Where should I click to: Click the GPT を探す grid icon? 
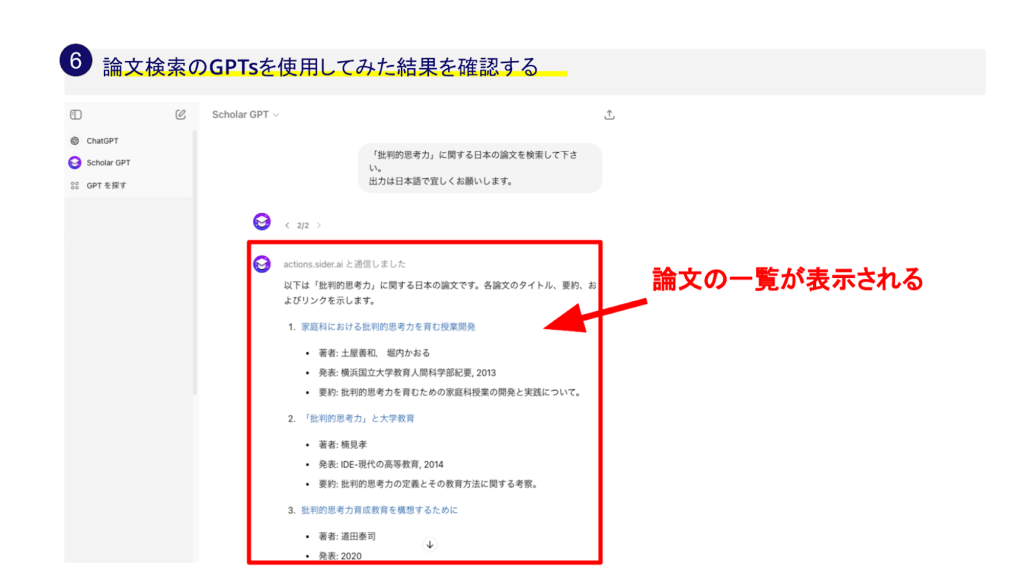[x=75, y=185]
